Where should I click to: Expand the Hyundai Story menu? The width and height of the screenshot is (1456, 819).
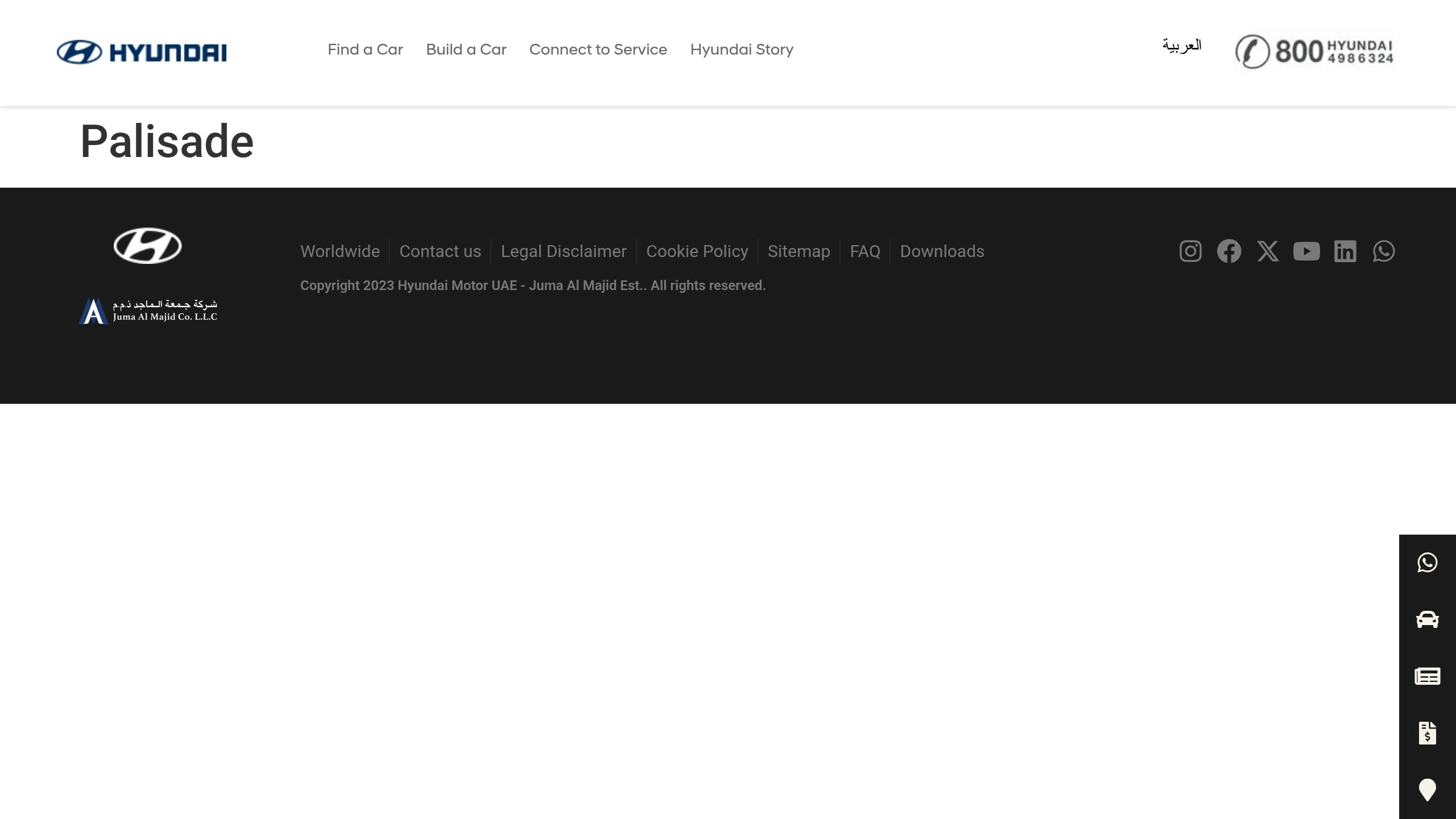pyautogui.click(x=742, y=50)
